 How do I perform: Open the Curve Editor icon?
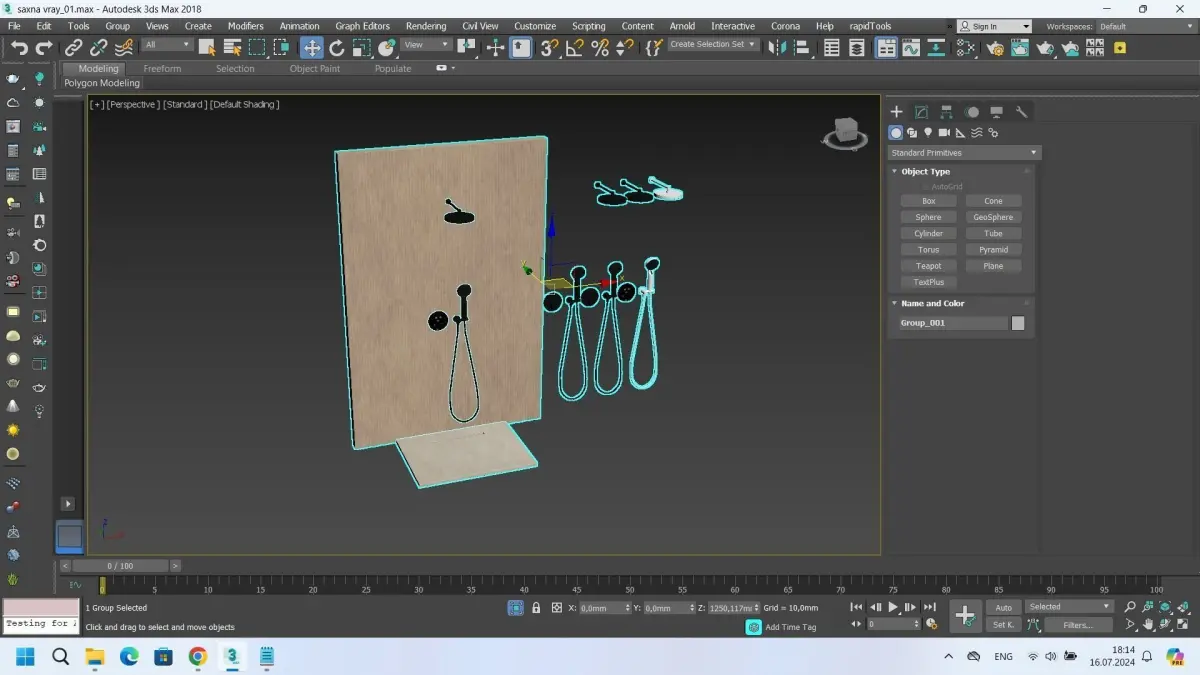tap(911, 47)
